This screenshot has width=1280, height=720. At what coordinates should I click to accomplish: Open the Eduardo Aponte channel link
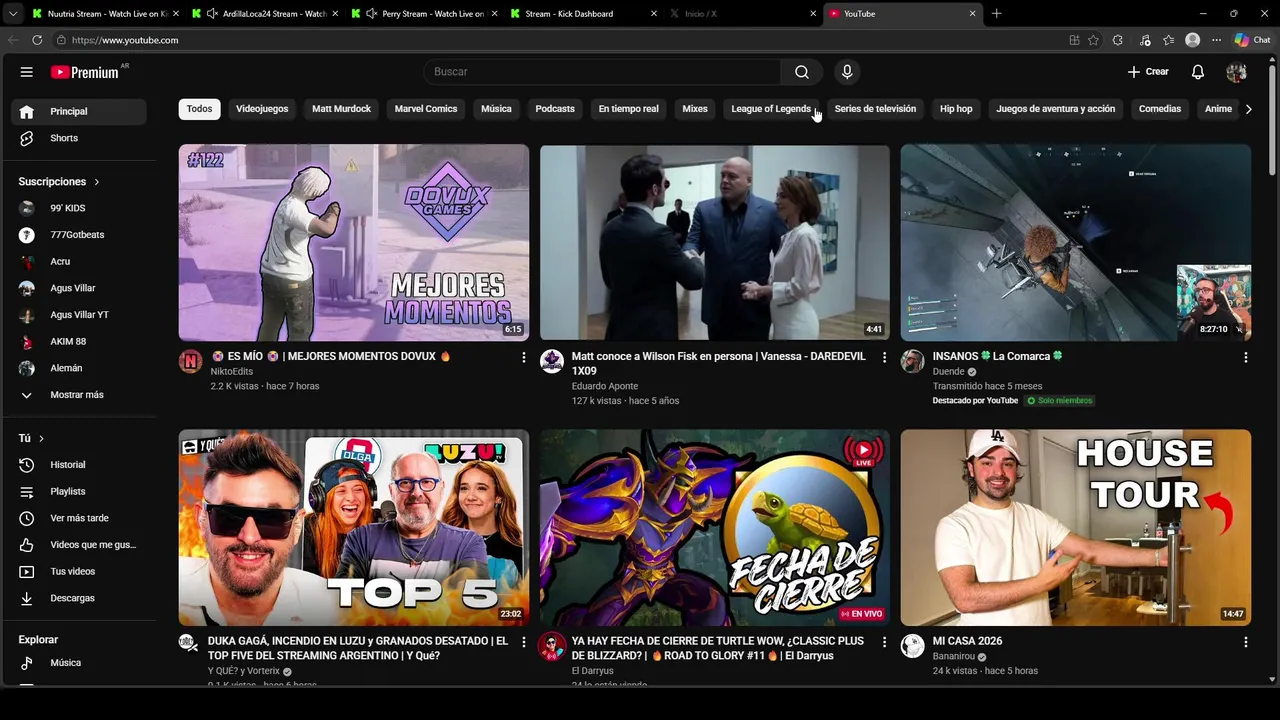605,386
